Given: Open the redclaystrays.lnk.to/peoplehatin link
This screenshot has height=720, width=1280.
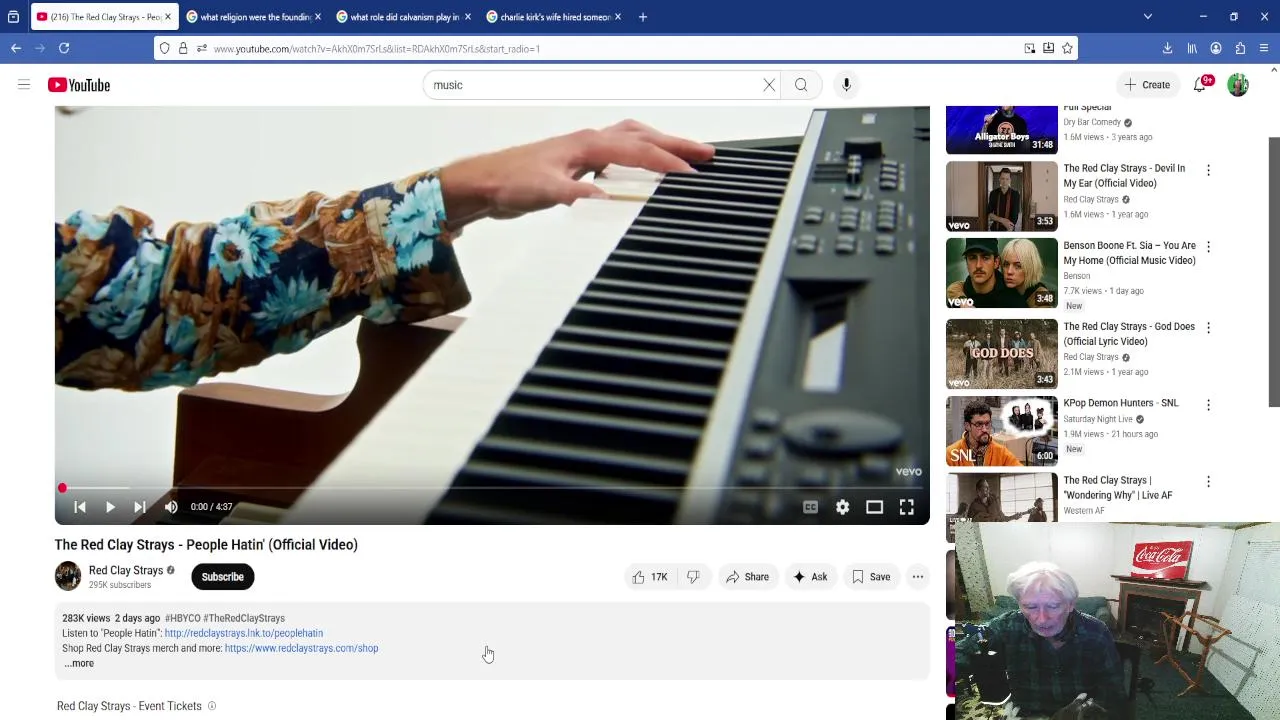Looking at the screenshot, I should (x=244, y=633).
